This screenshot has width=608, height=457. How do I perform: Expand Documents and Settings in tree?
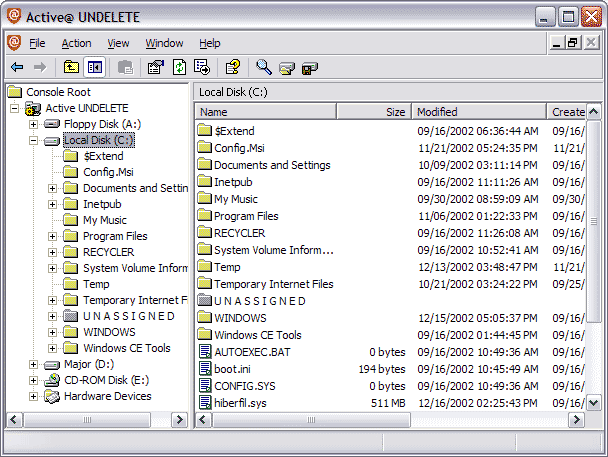(52, 188)
